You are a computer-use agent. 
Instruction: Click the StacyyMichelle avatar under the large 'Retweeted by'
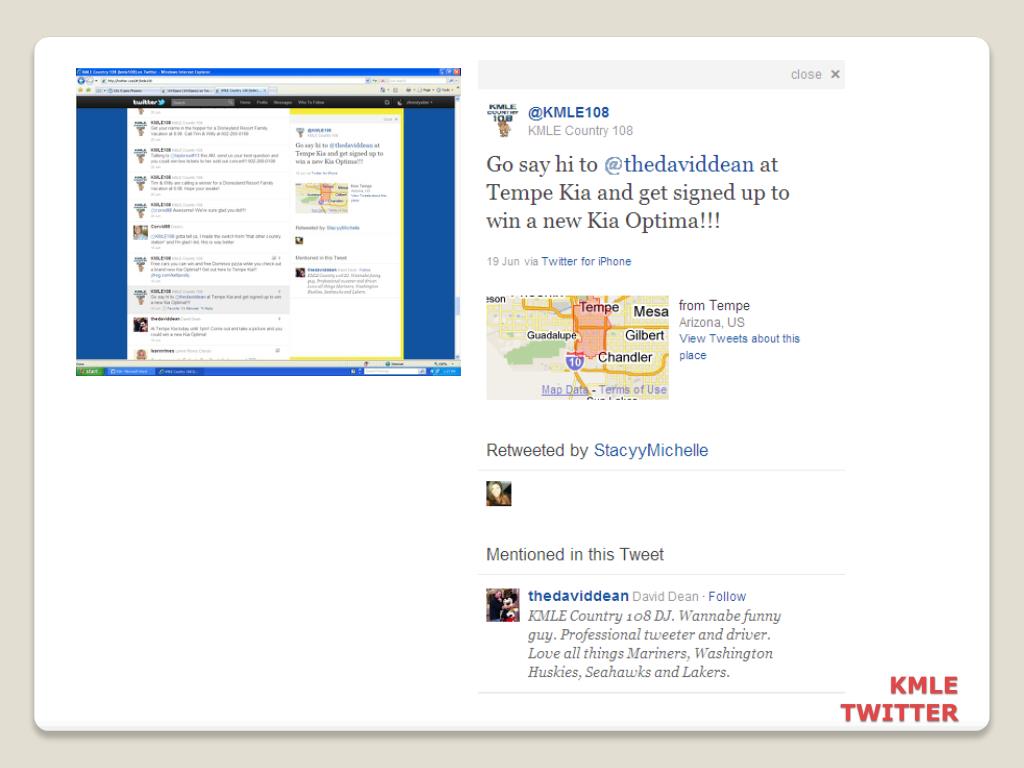[x=499, y=494]
